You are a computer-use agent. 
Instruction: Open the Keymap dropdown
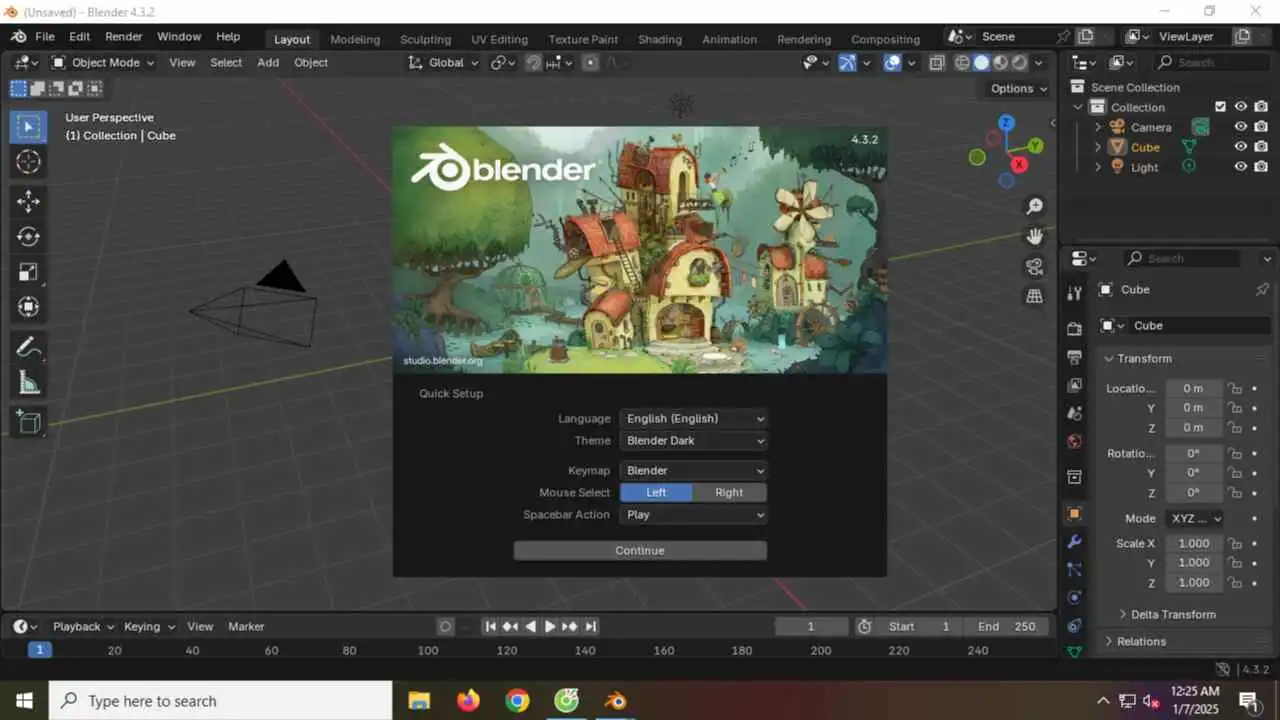(x=693, y=470)
